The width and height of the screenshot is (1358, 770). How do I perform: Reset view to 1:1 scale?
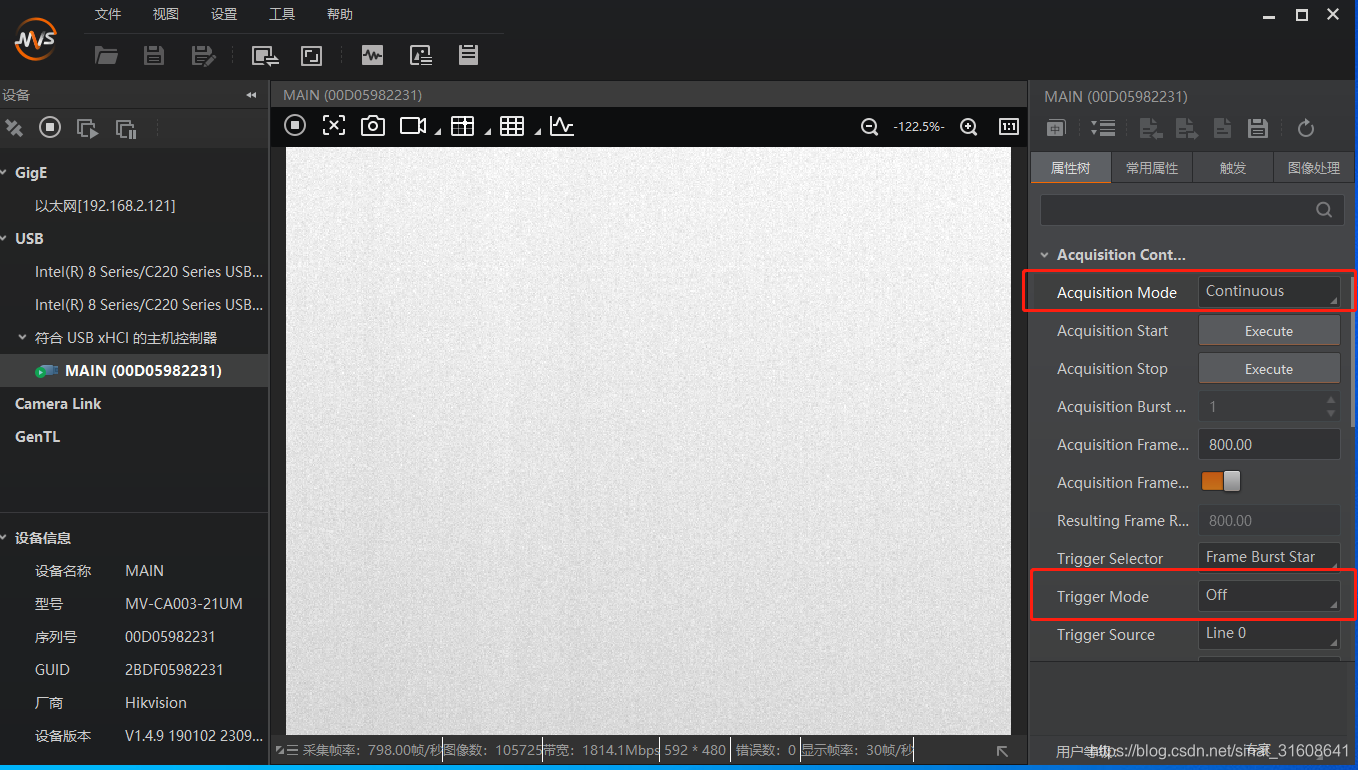[x=1009, y=127]
